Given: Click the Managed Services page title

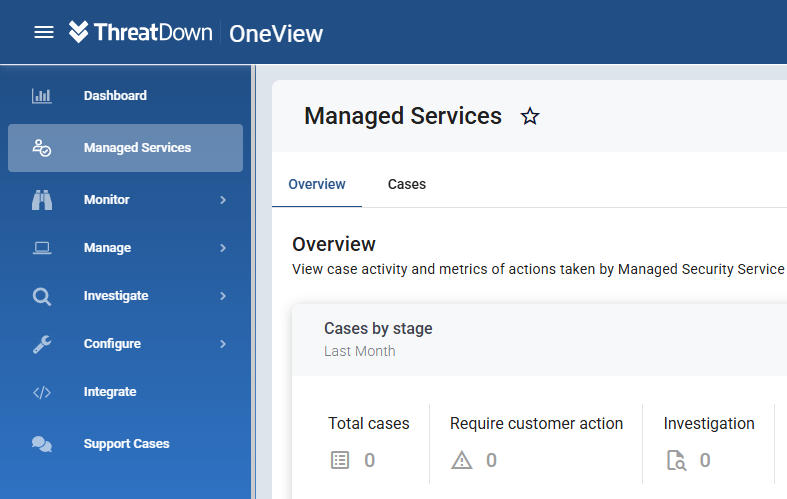Looking at the screenshot, I should coord(403,116).
